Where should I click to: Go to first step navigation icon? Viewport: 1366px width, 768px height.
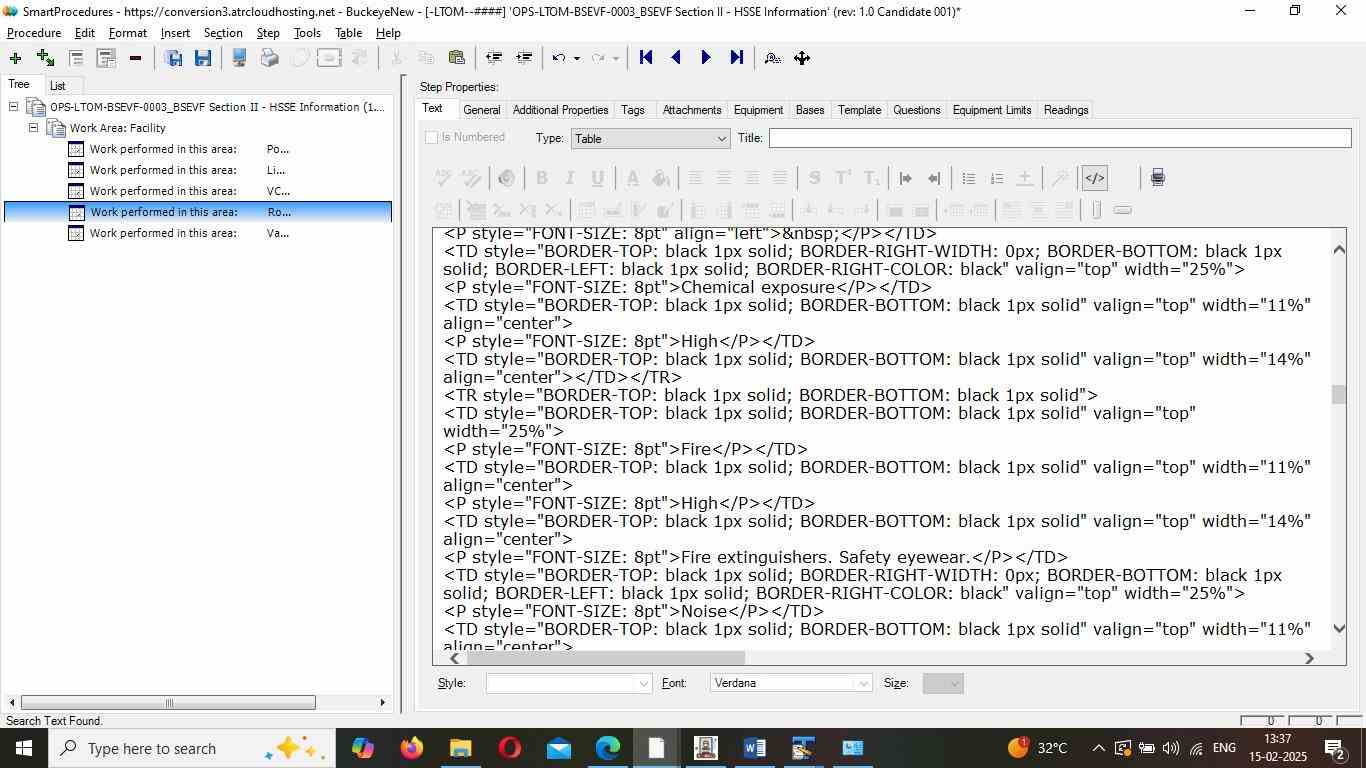(646, 58)
